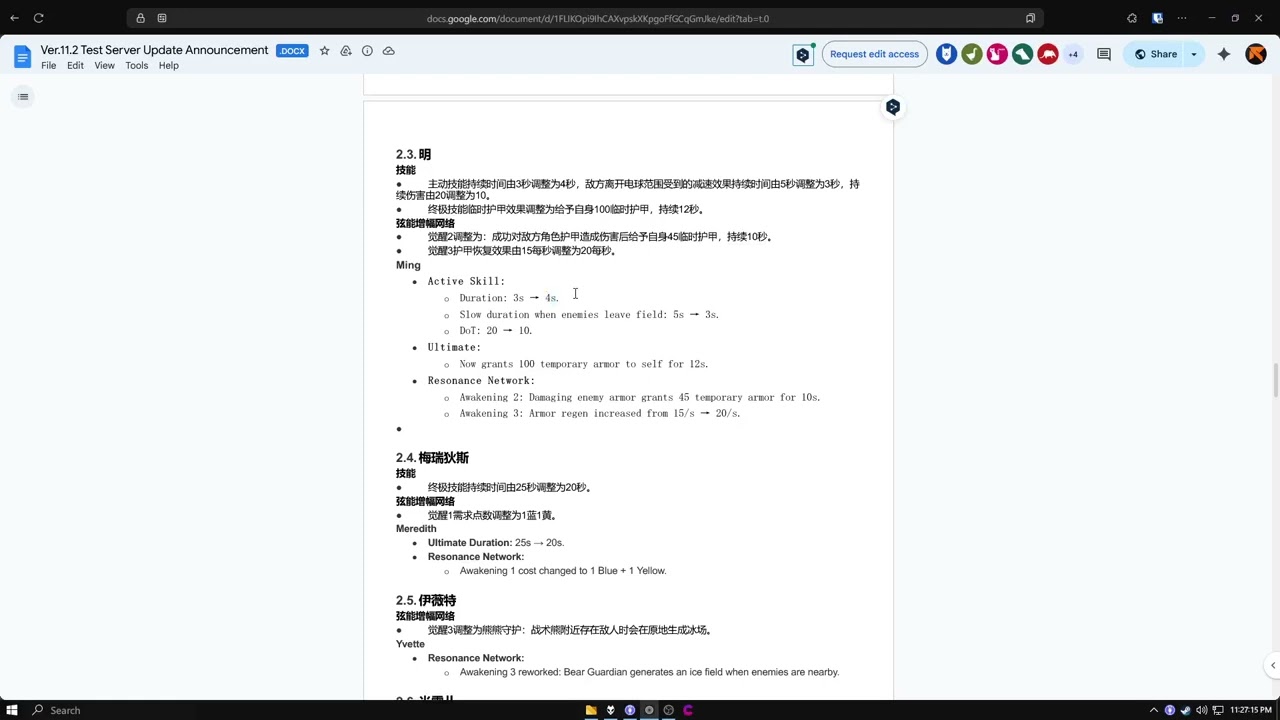The width and height of the screenshot is (1280, 720).
Task: Open the taskbar clock
Action: click(x=1251, y=710)
